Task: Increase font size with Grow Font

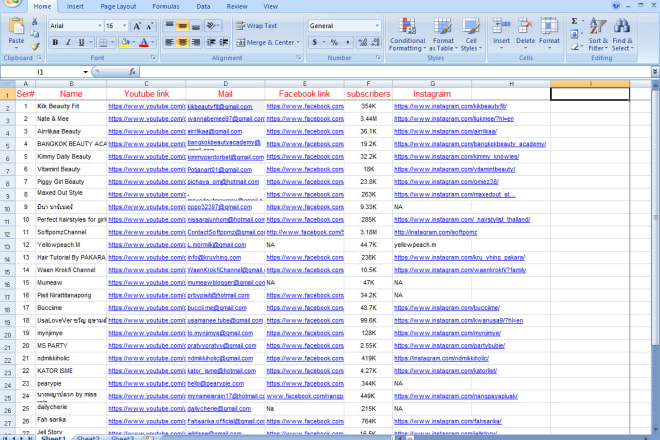Action: coord(137,26)
